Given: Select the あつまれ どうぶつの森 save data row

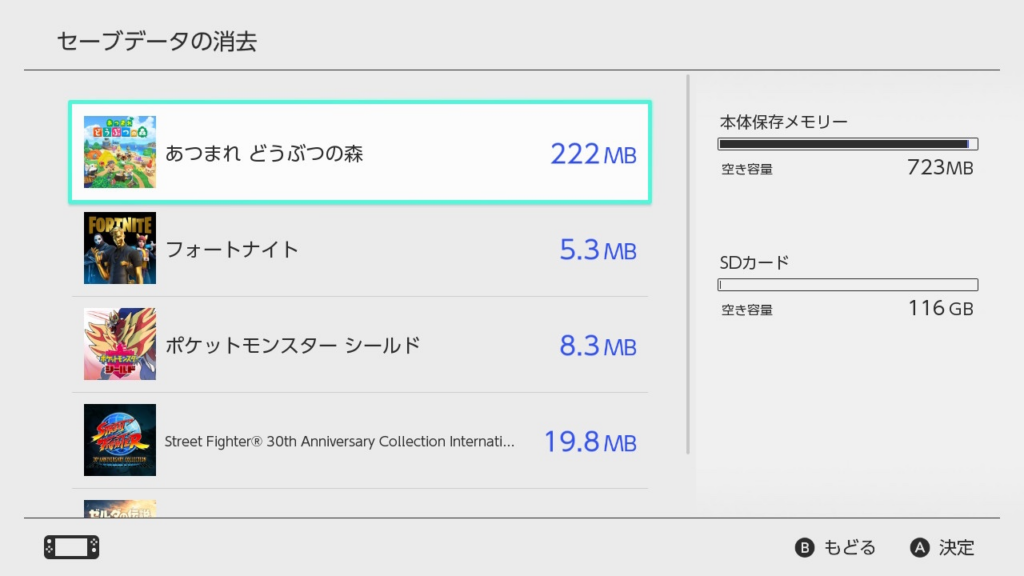Looking at the screenshot, I should [x=360, y=153].
